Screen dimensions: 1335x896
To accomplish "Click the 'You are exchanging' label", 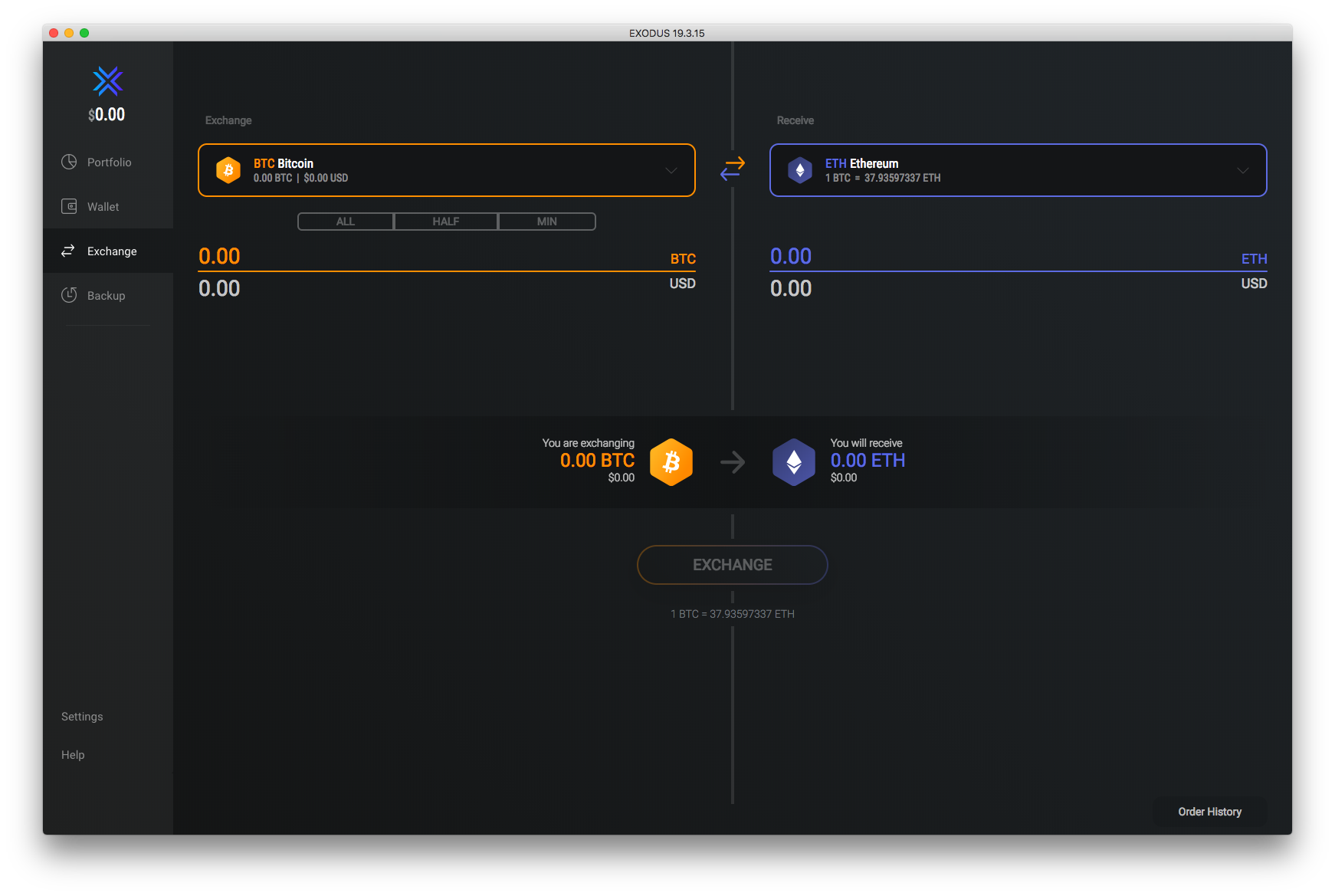I will pos(589,443).
